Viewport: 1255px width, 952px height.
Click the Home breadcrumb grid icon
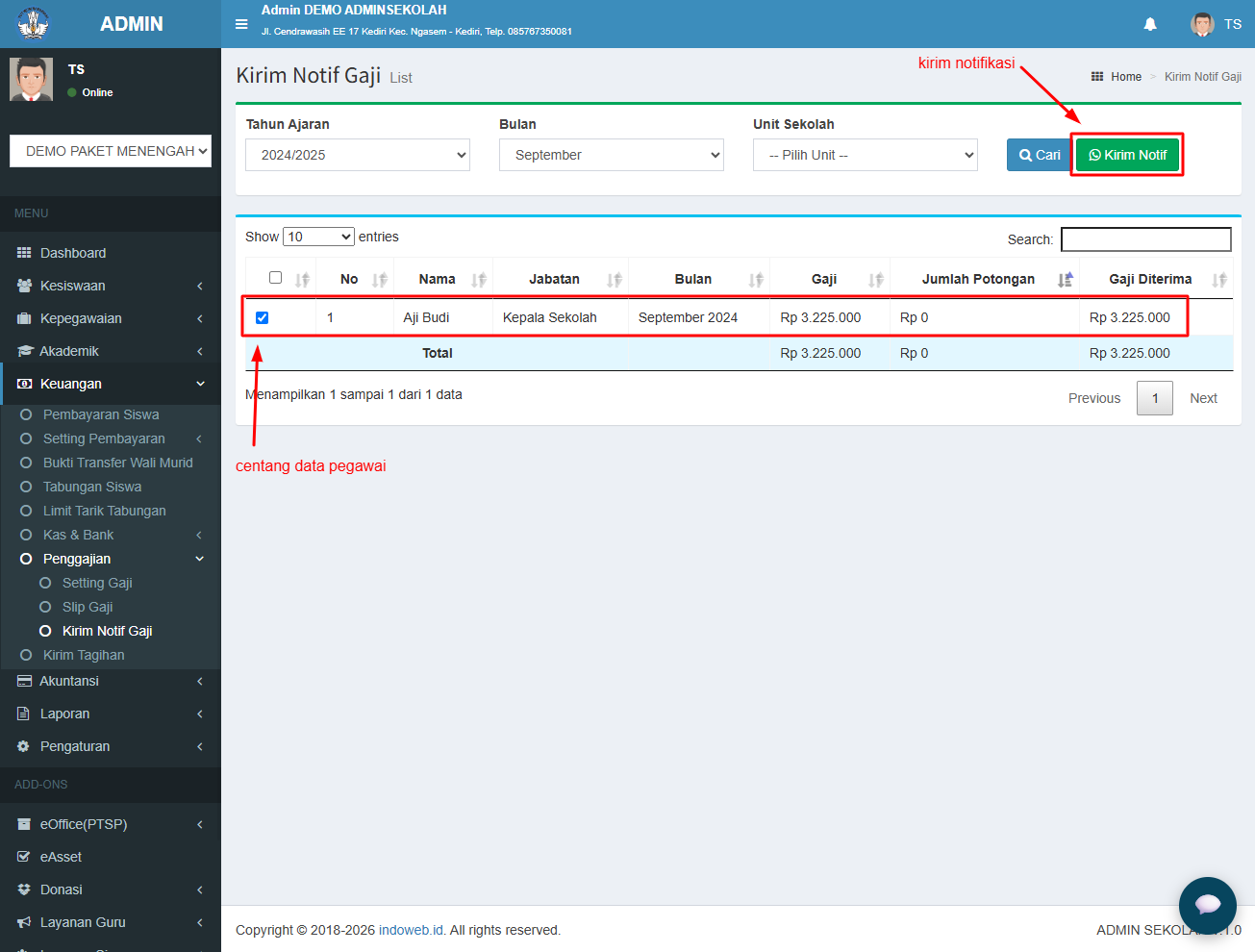[x=1097, y=77]
